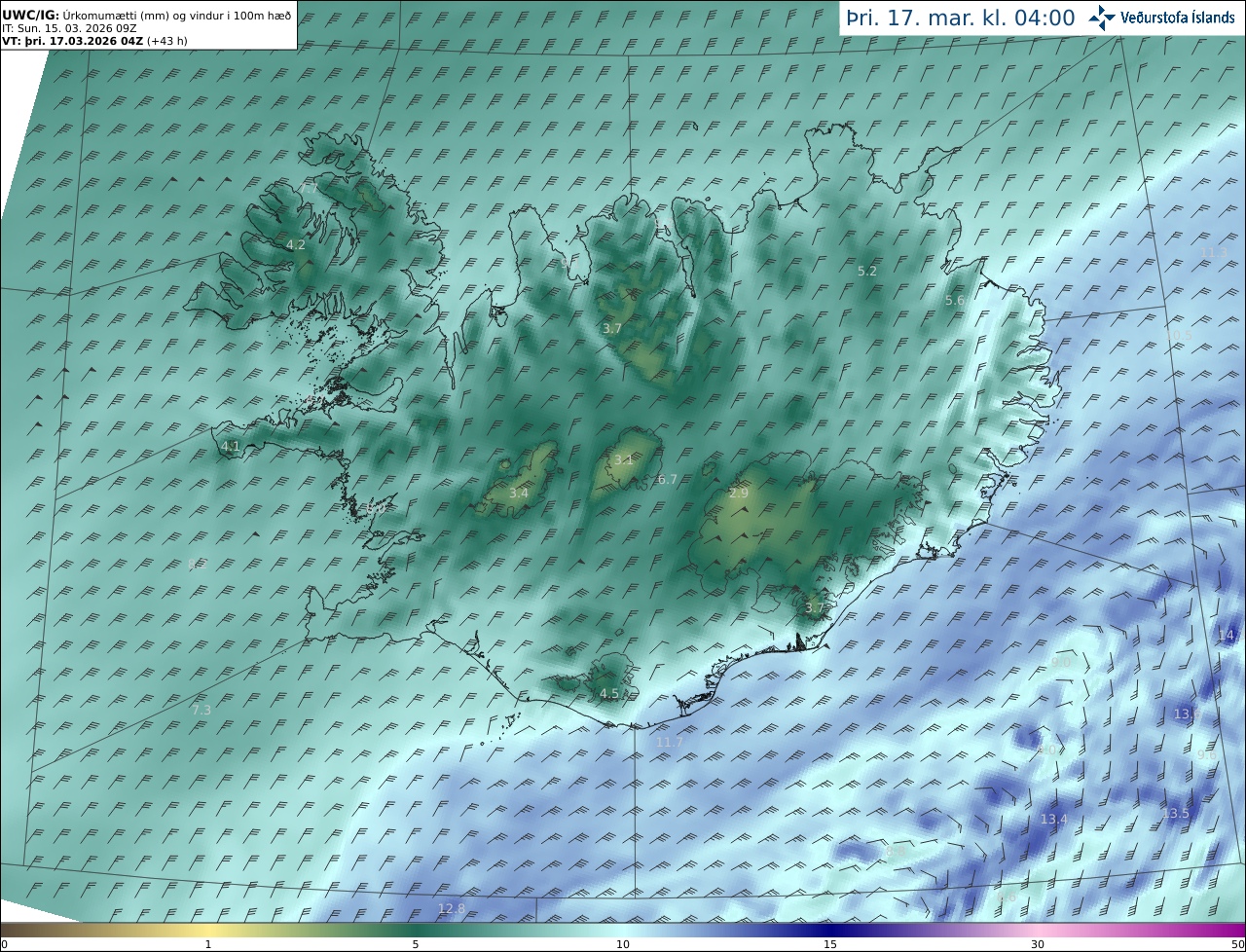Click the 5.2 value in the northeast
The height and width of the screenshot is (952, 1246).
(867, 272)
